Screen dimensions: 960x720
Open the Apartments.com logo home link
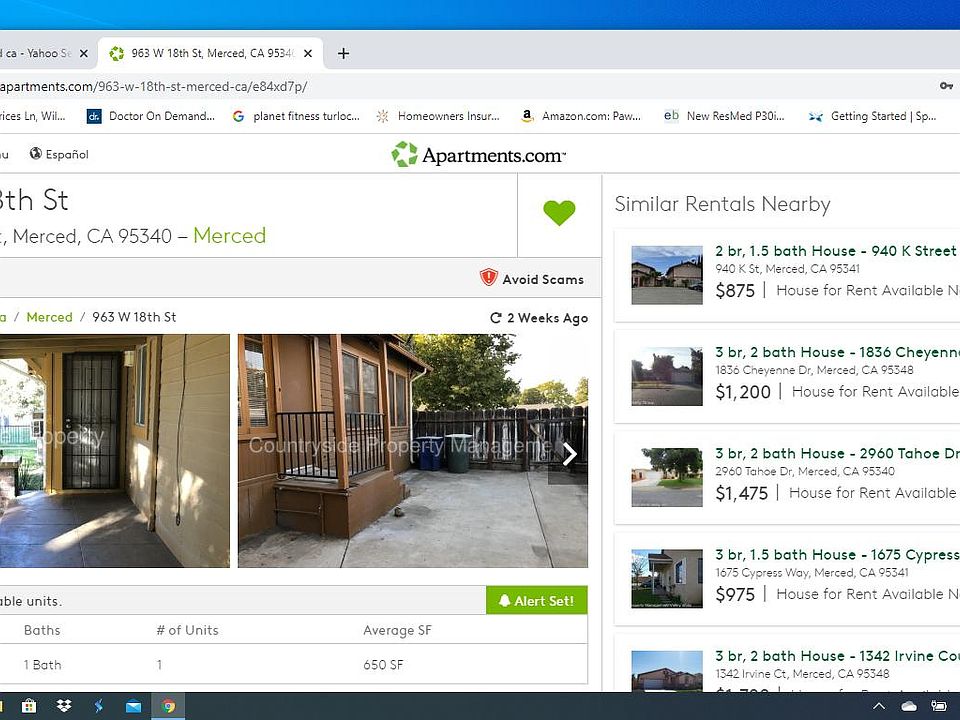click(x=479, y=155)
